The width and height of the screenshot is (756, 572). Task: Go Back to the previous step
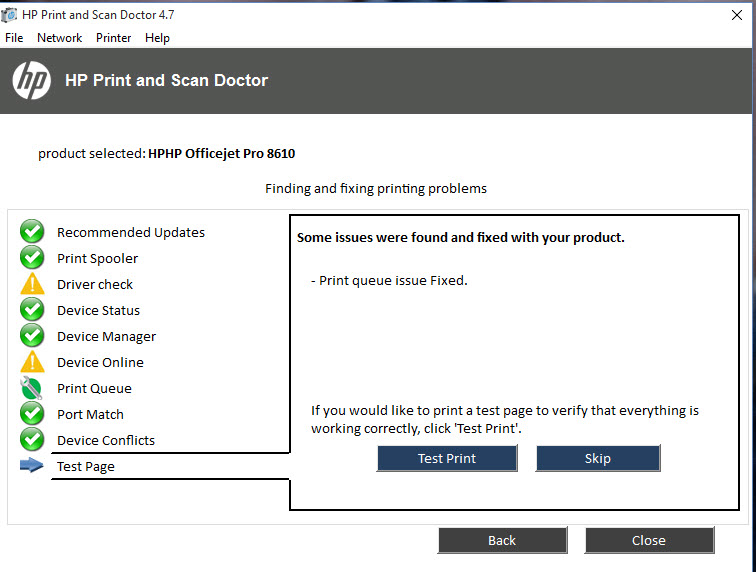(x=502, y=540)
